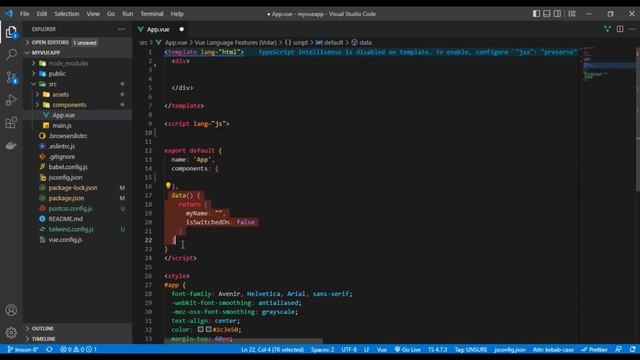
Task: Click TS 4.7.3 version in status bar
Action: click(438, 349)
